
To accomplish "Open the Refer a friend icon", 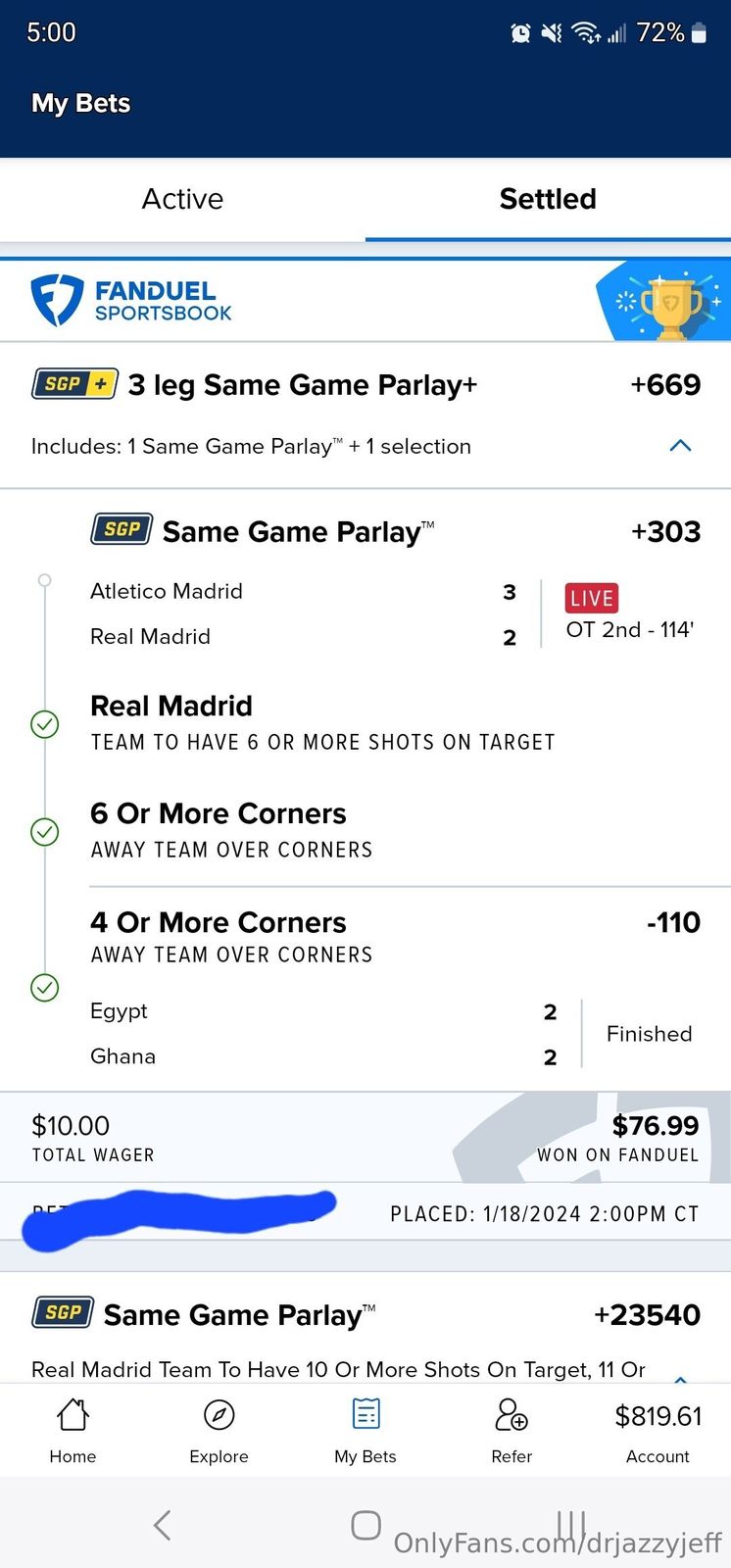I will click(512, 1415).
